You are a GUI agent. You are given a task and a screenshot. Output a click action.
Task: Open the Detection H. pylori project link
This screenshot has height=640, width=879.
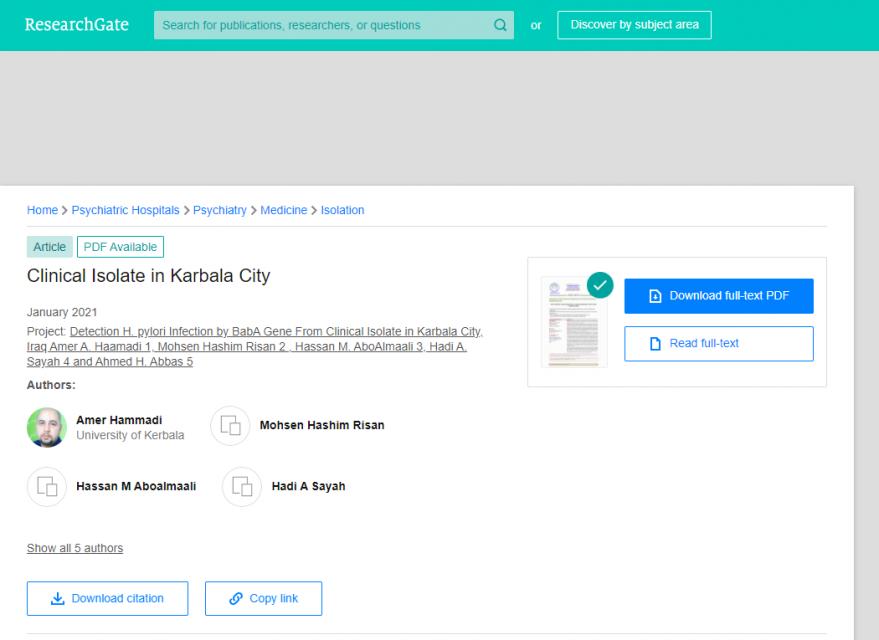pos(255,346)
